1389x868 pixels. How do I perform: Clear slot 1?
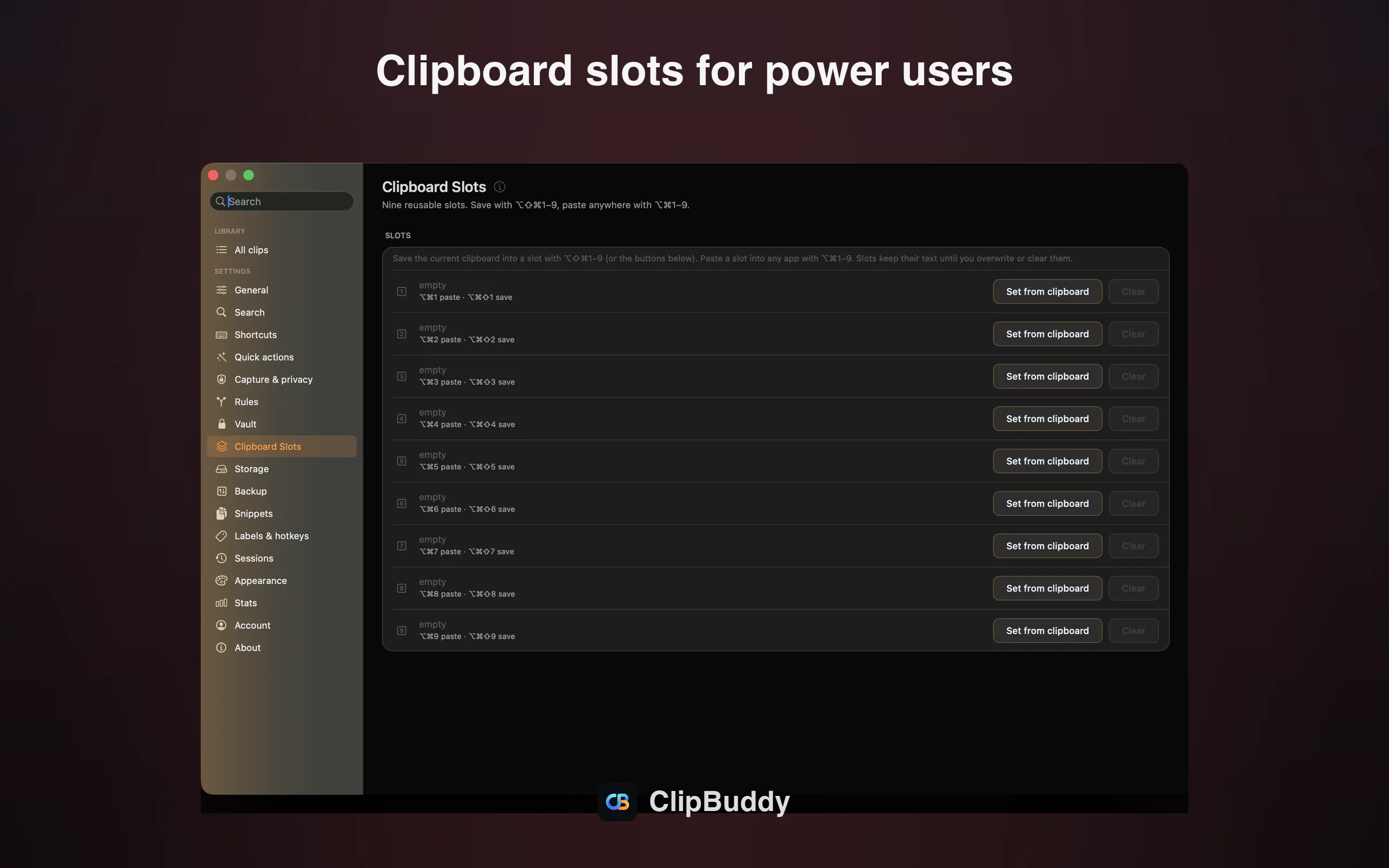(1133, 292)
